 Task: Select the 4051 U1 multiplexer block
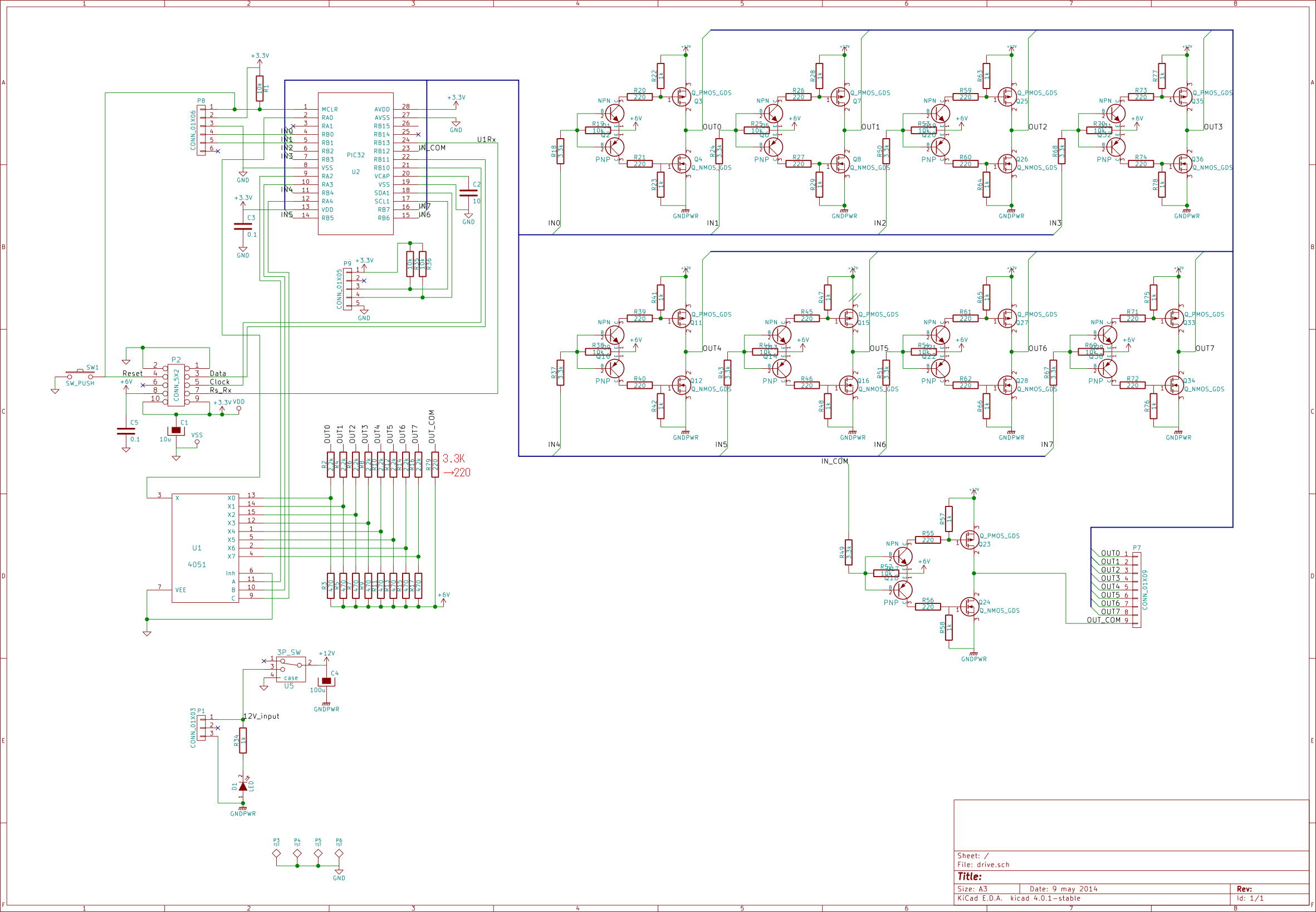click(x=205, y=548)
